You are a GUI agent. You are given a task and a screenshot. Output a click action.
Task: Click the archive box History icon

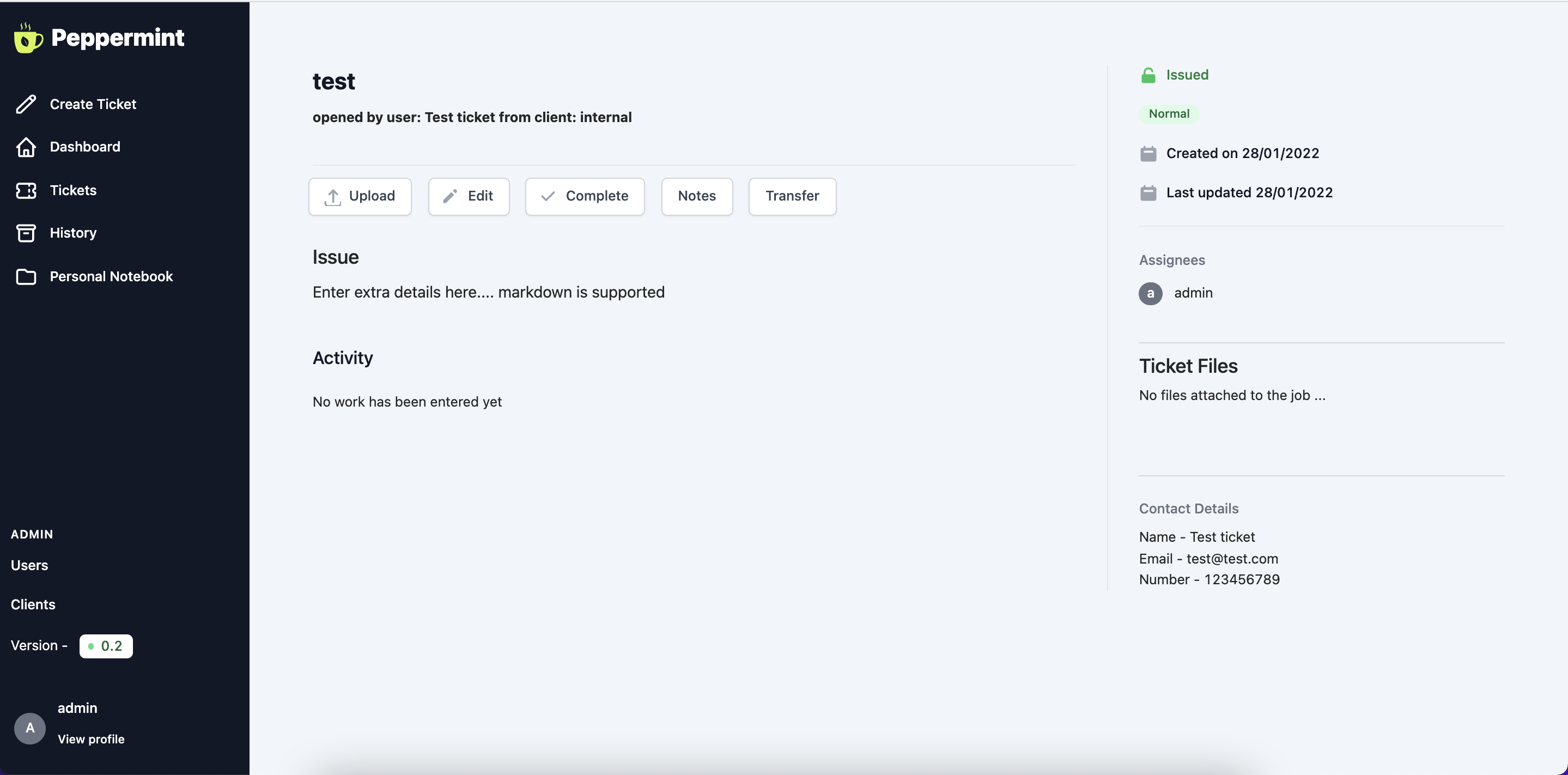pos(26,233)
